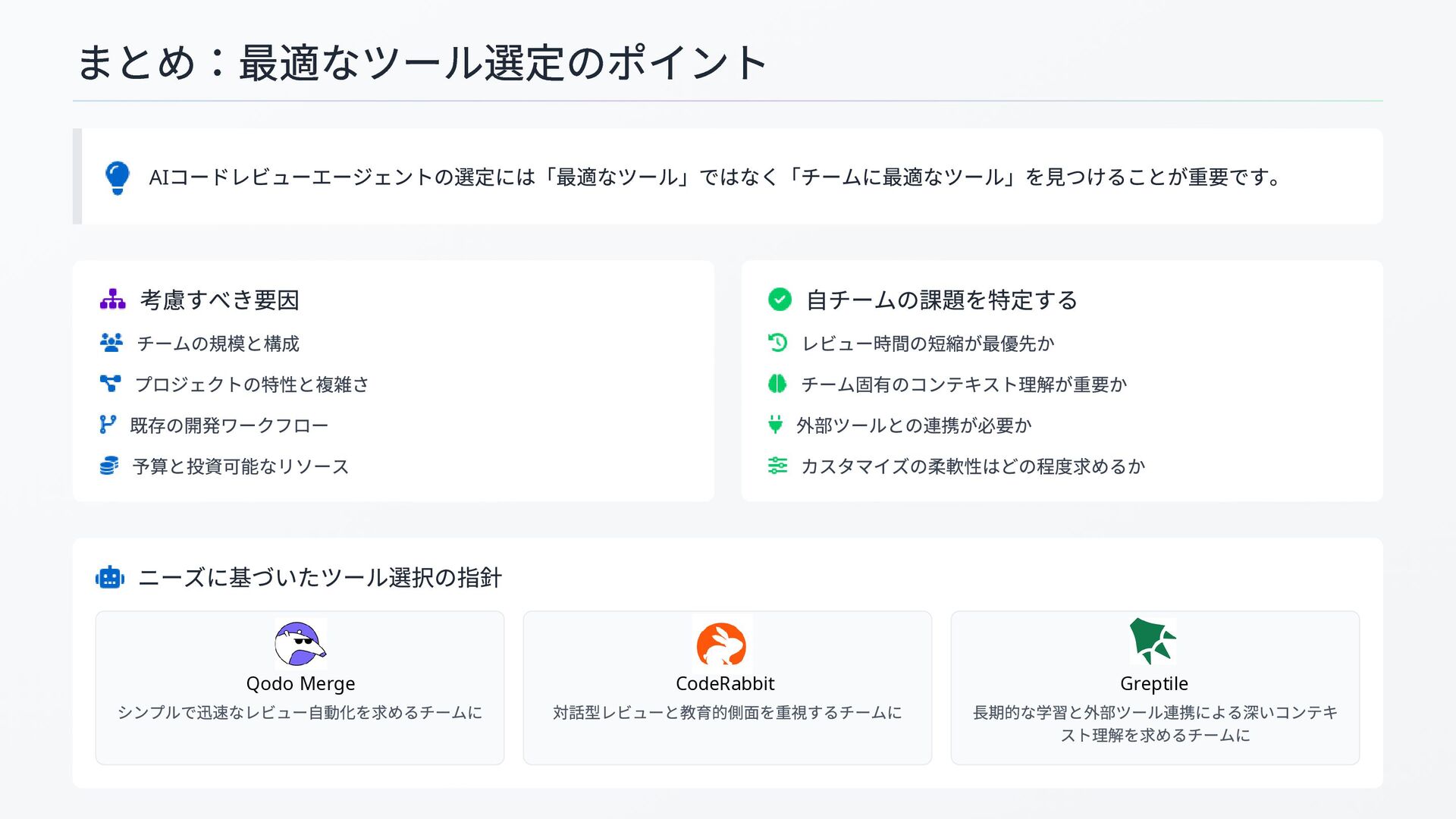
Task: Click the lightbulb icon in the callout
Action: tap(118, 177)
